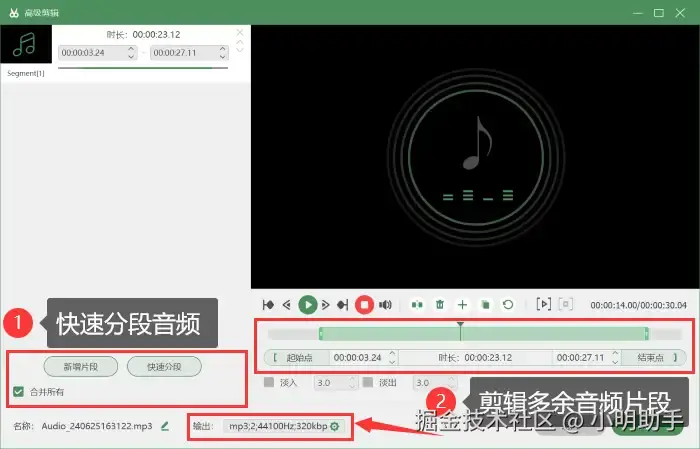The width and height of the screenshot is (700, 449).
Task: Move Segment[1] down in the list
Action: pos(240,50)
